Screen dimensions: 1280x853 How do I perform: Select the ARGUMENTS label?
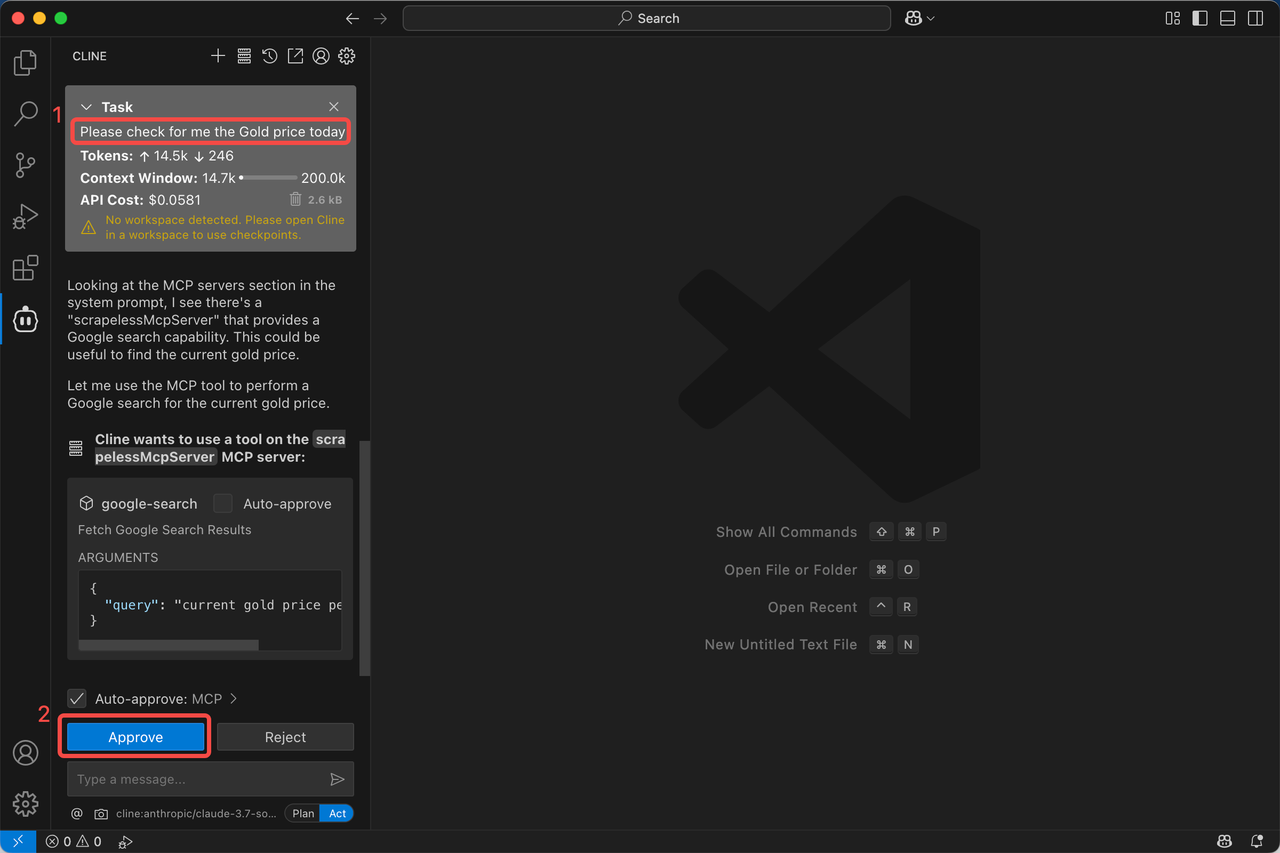coord(118,558)
